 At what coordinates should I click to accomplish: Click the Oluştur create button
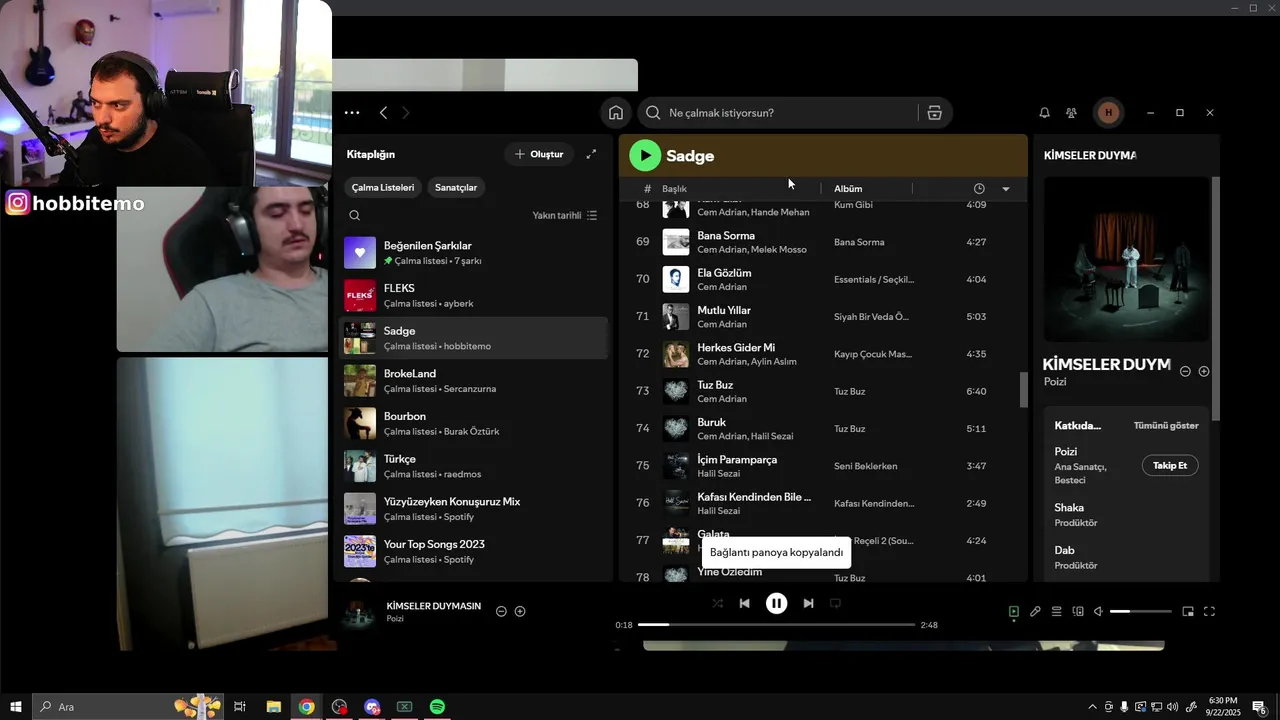click(539, 154)
